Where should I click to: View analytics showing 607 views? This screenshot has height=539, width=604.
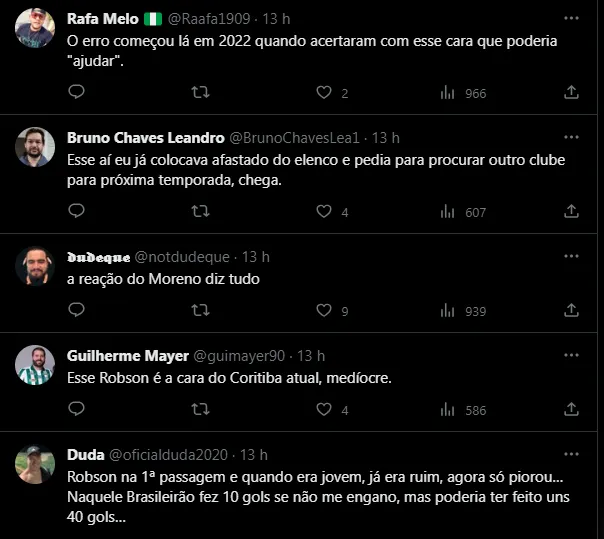463,212
